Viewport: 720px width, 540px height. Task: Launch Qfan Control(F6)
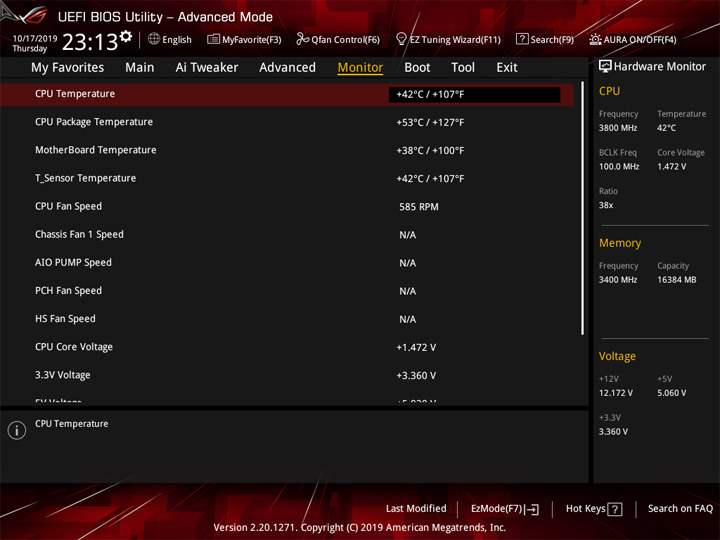(x=338, y=39)
